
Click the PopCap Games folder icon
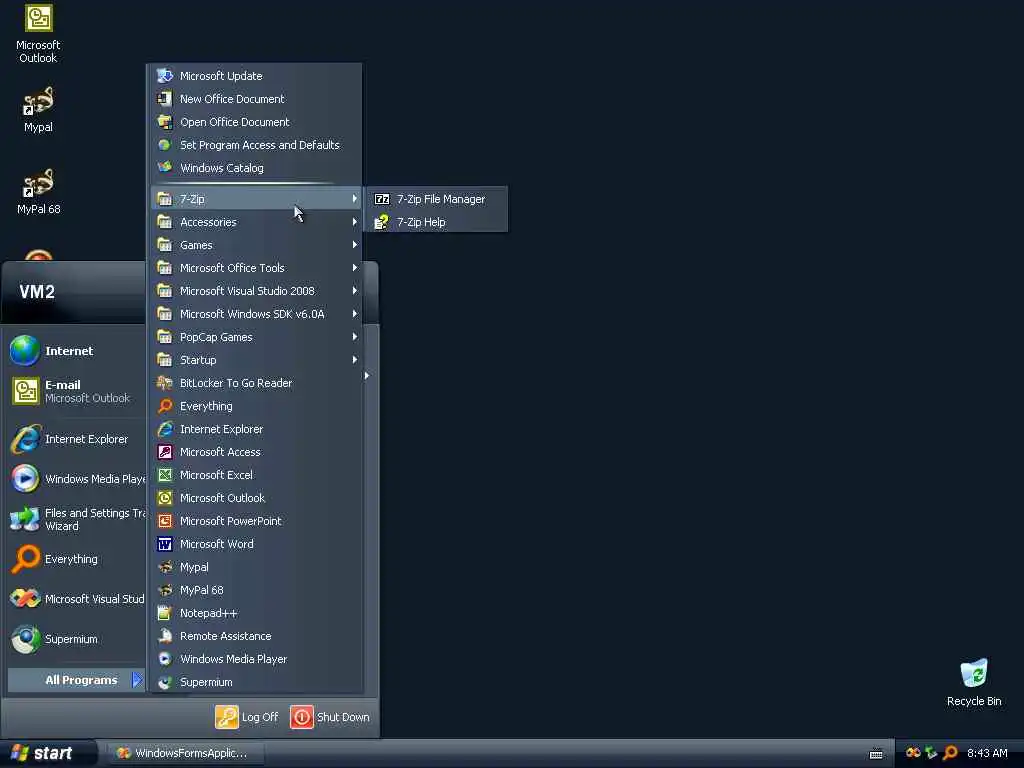(x=165, y=337)
